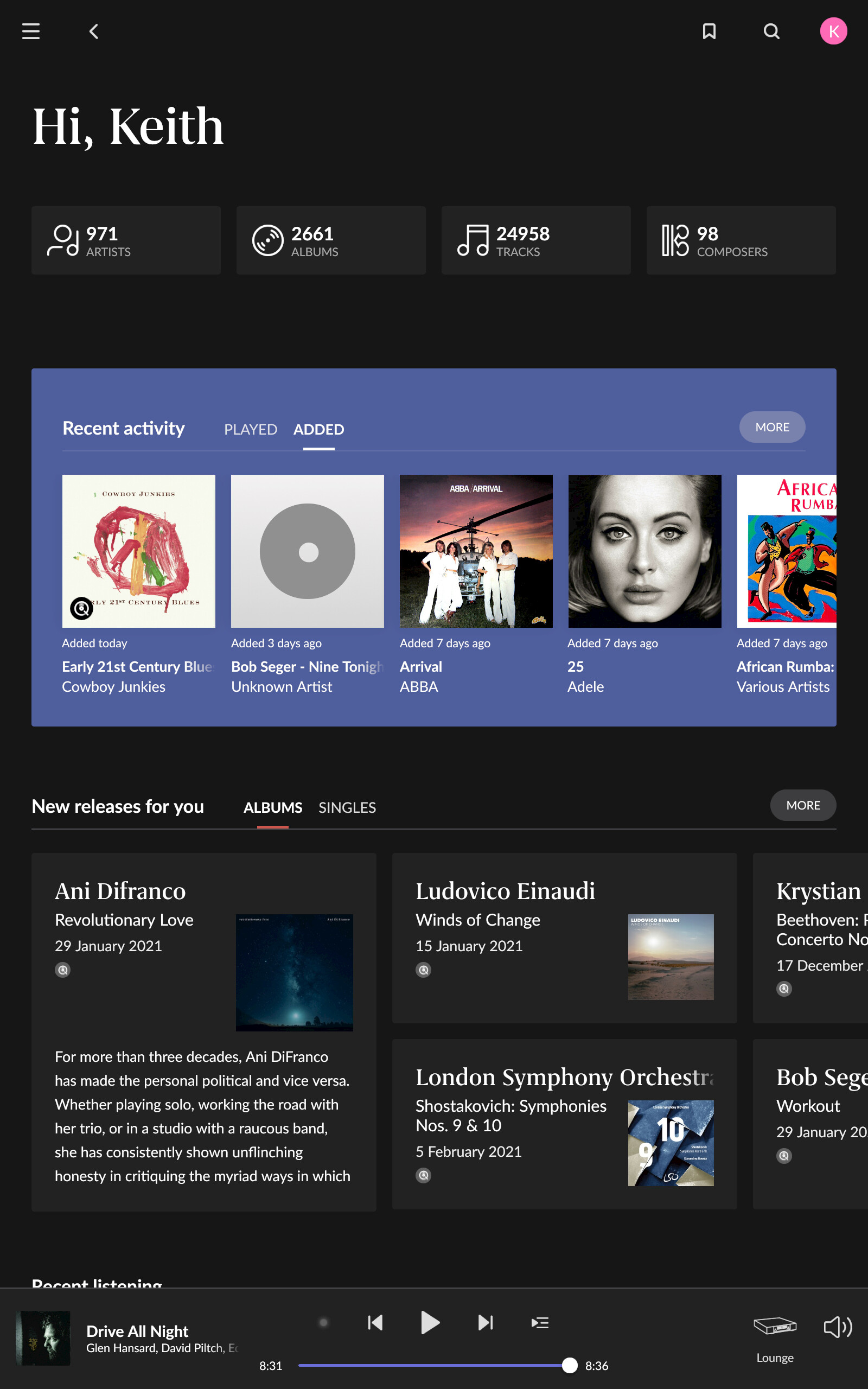Open the 2661 Albums tile
Screen dimensions: 868x1389
pos(331,240)
